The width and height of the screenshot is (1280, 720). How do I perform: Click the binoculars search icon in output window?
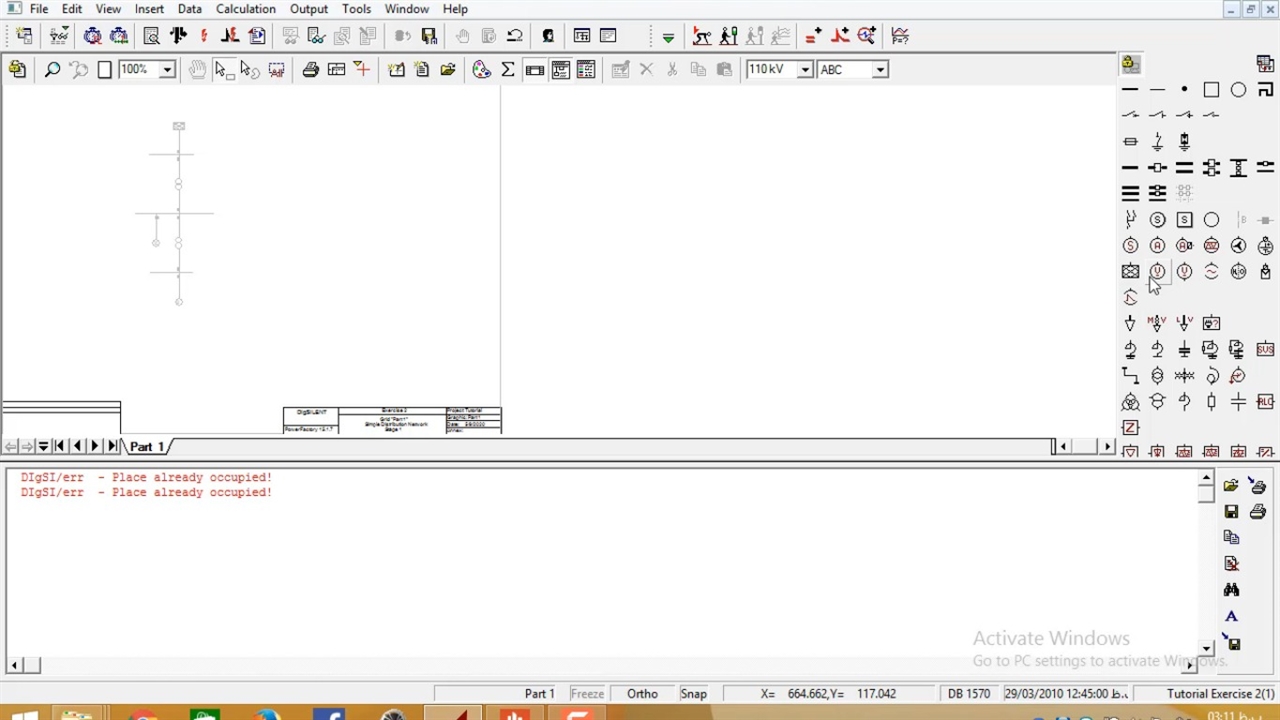(x=1231, y=590)
